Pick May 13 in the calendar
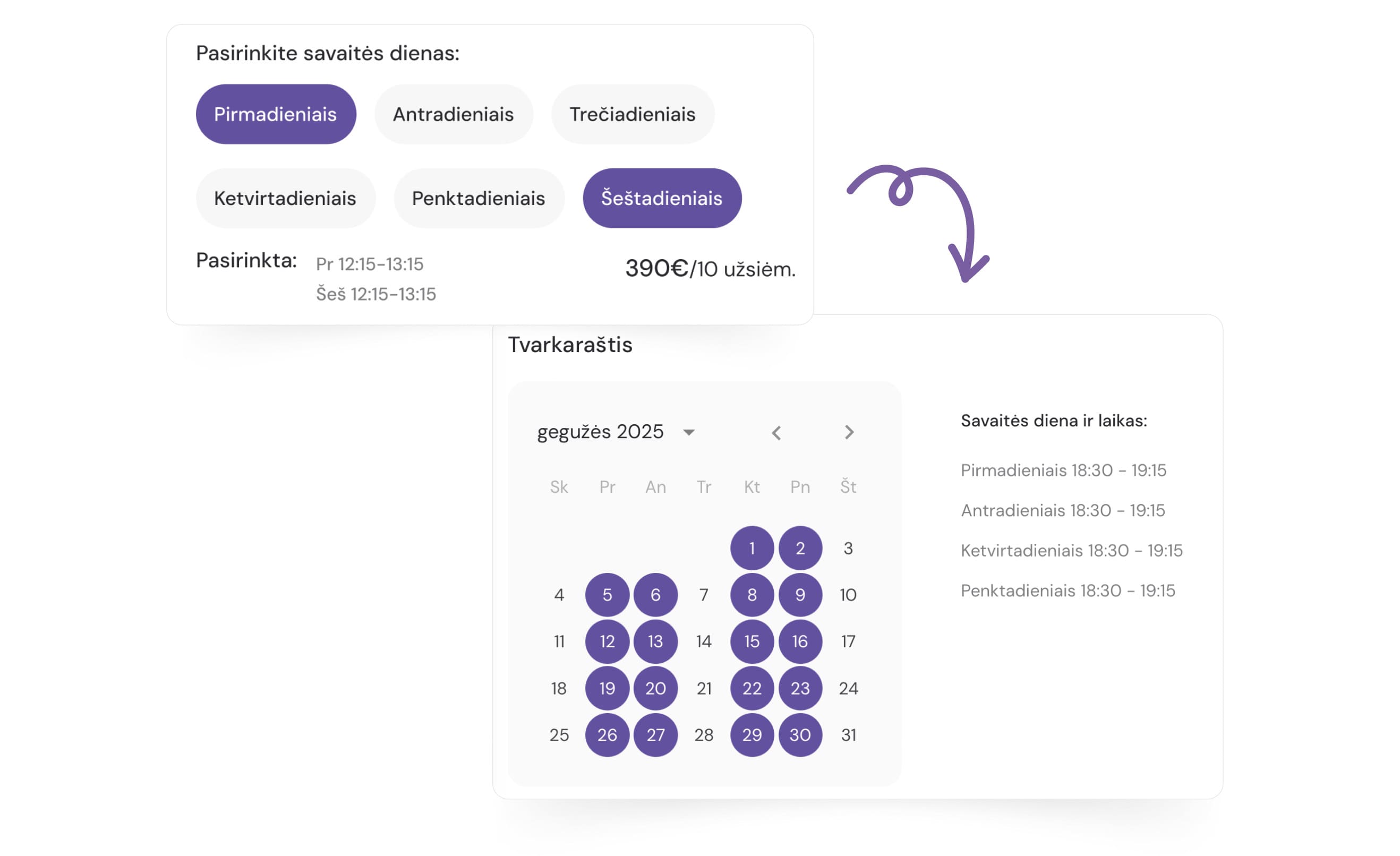The width and height of the screenshot is (1400, 856). pos(655,642)
